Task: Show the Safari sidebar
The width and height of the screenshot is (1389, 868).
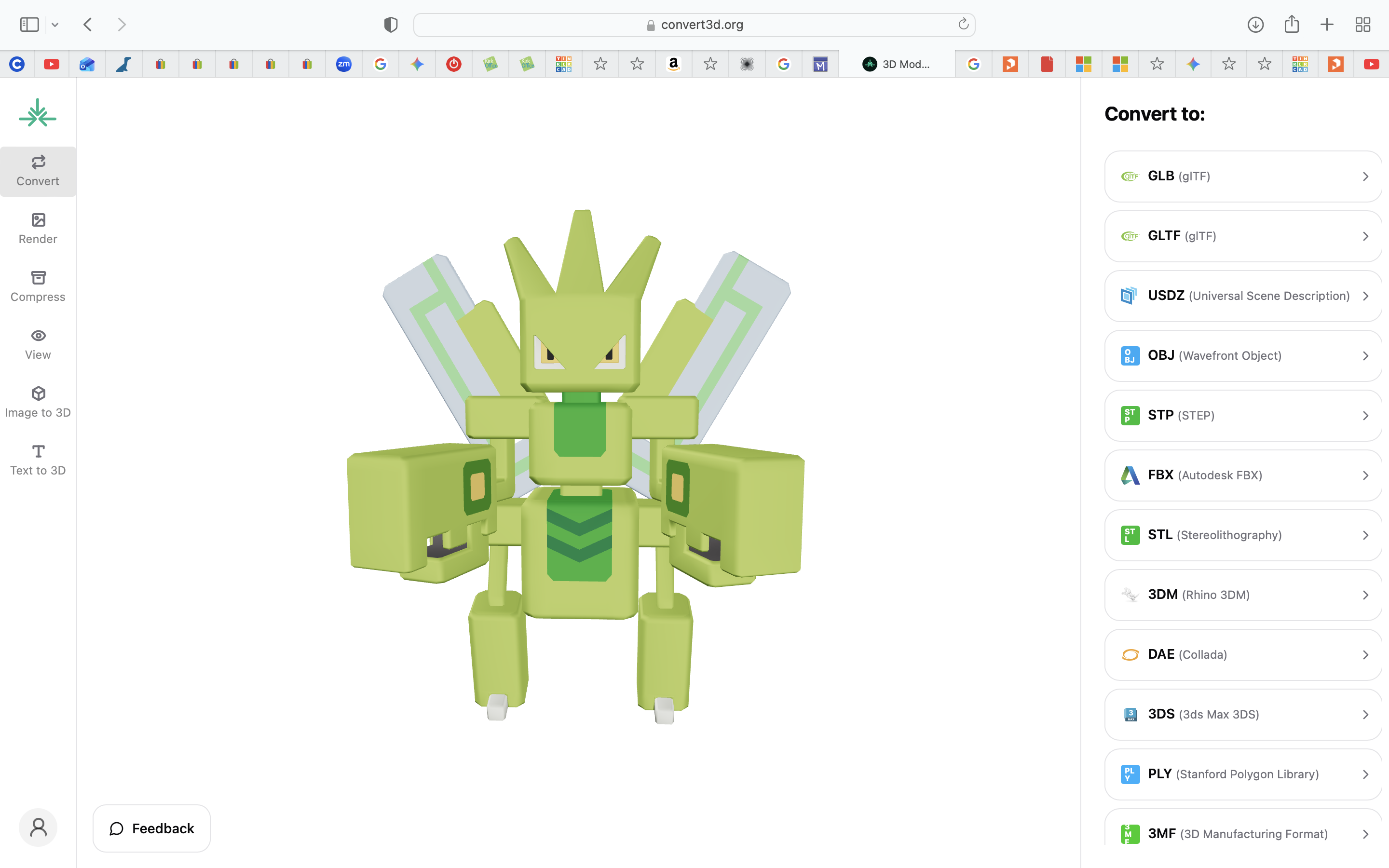Action: tap(29, 25)
